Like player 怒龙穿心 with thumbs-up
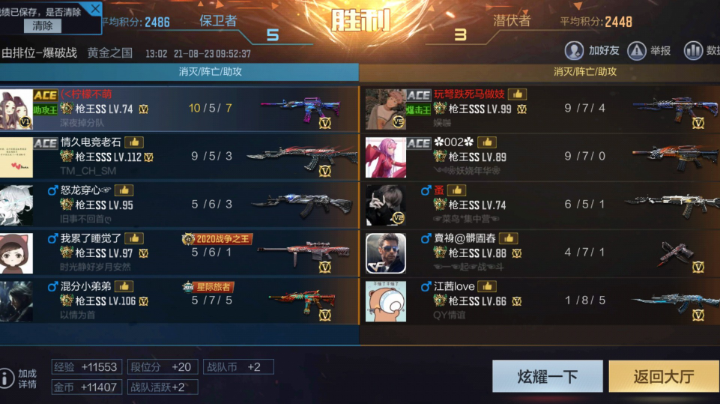The width and height of the screenshot is (720, 404). click(124, 190)
